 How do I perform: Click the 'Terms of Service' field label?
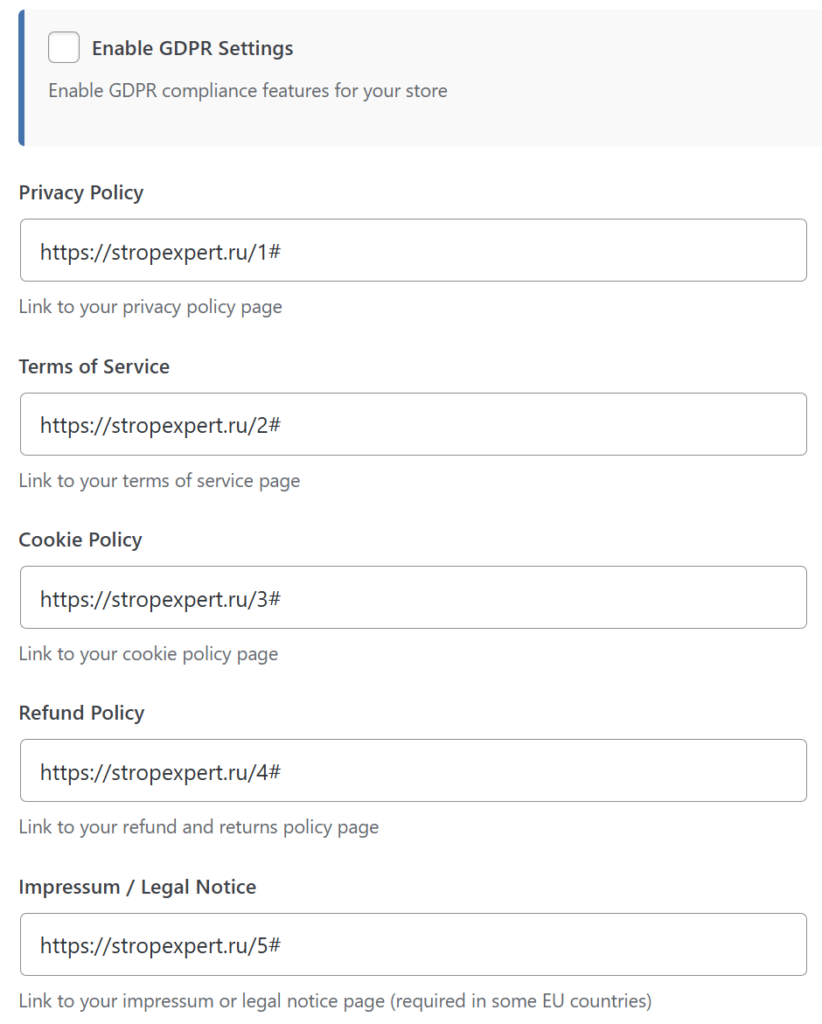[94, 367]
